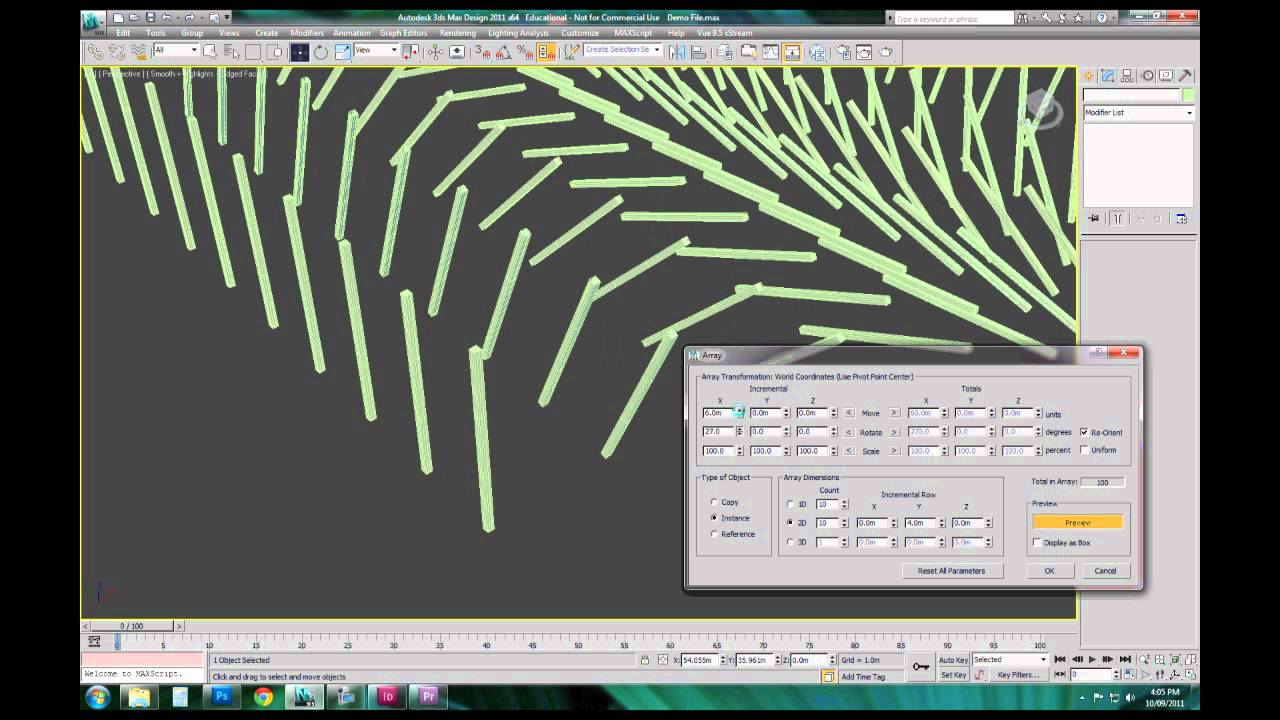The height and width of the screenshot is (720, 1280).
Task: Open Create Selection Set dropdown
Action: pos(623,50)
